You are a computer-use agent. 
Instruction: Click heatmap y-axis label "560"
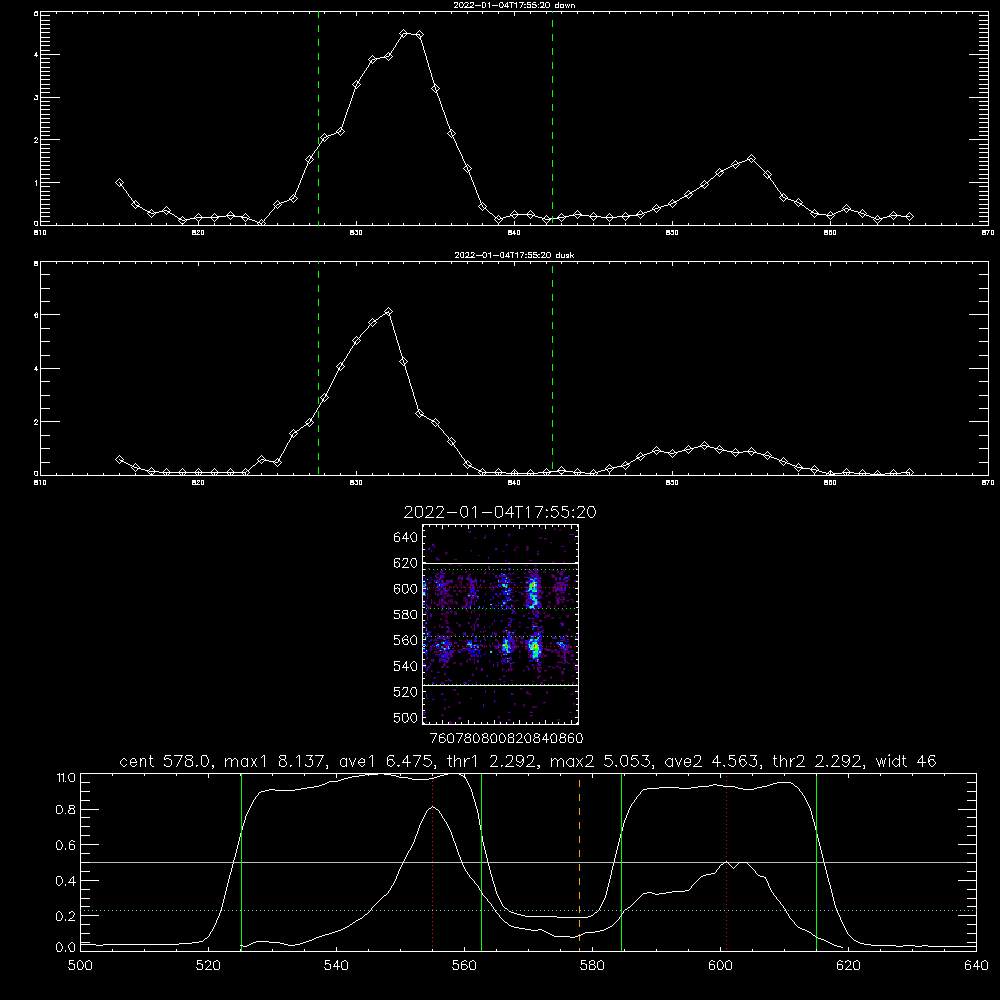coord(405,640)
